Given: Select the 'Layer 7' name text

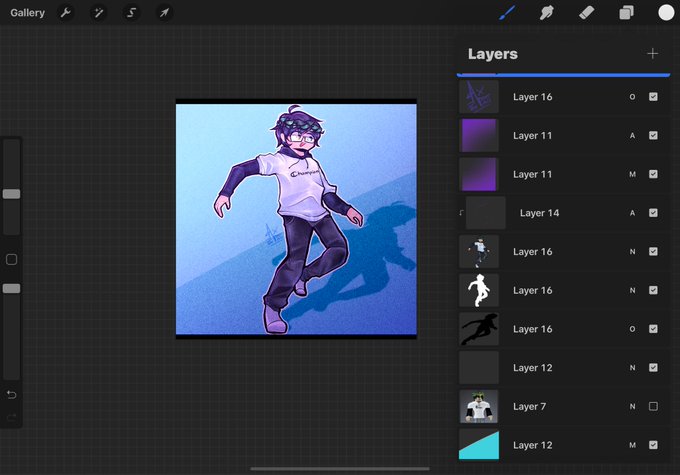Looking at the screenshot, I should pyautogui.click(x=529, y=406).
